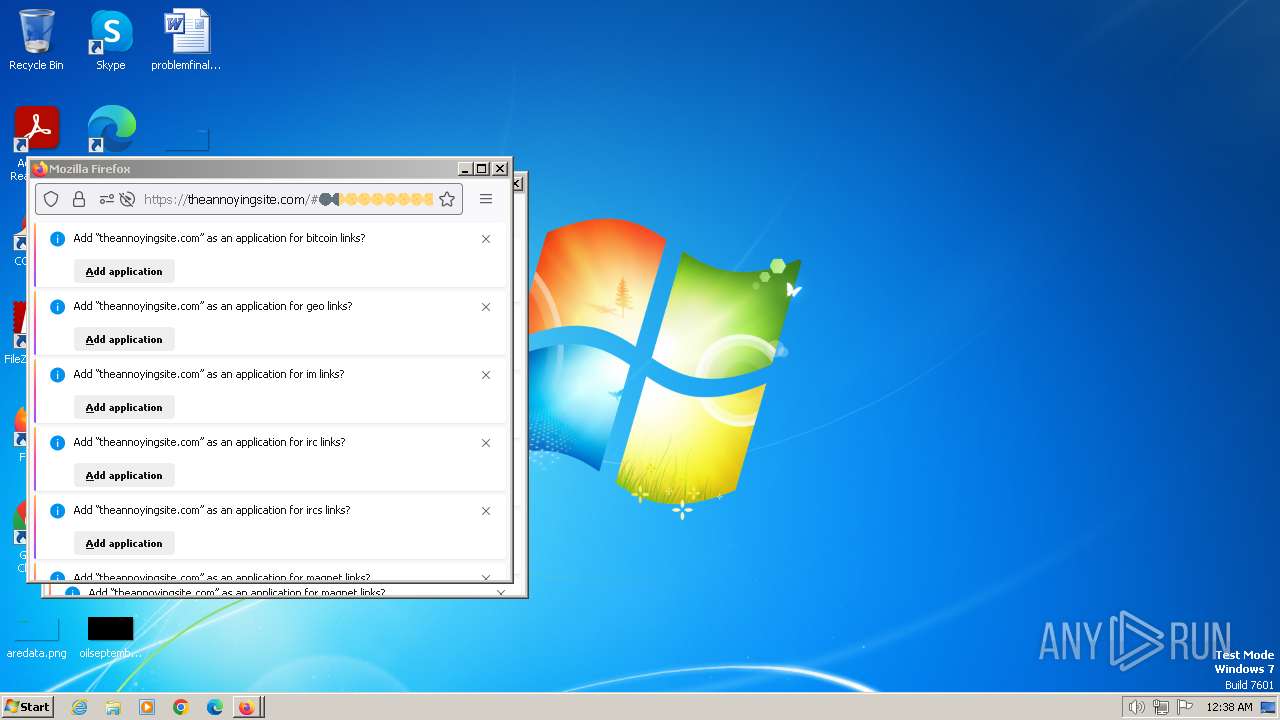Open Adobe Acrobat Reader desktop icon
The image size is (1280, 720).
(x=36, y=130)
